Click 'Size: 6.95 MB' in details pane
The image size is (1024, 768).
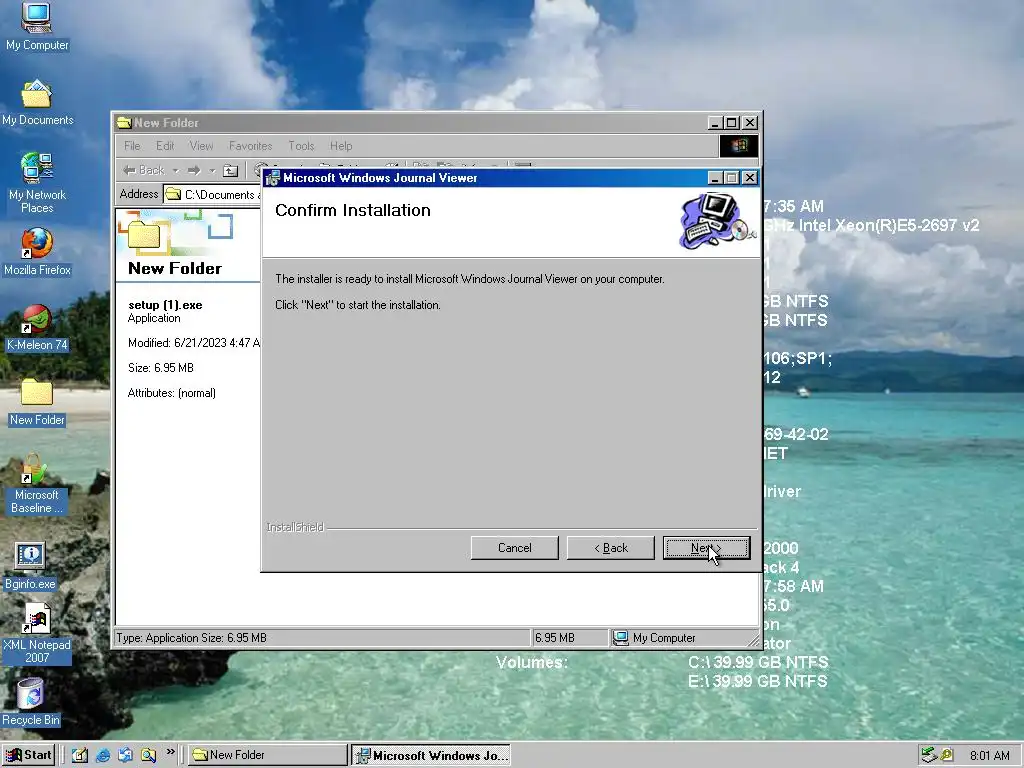coord(161,368)
